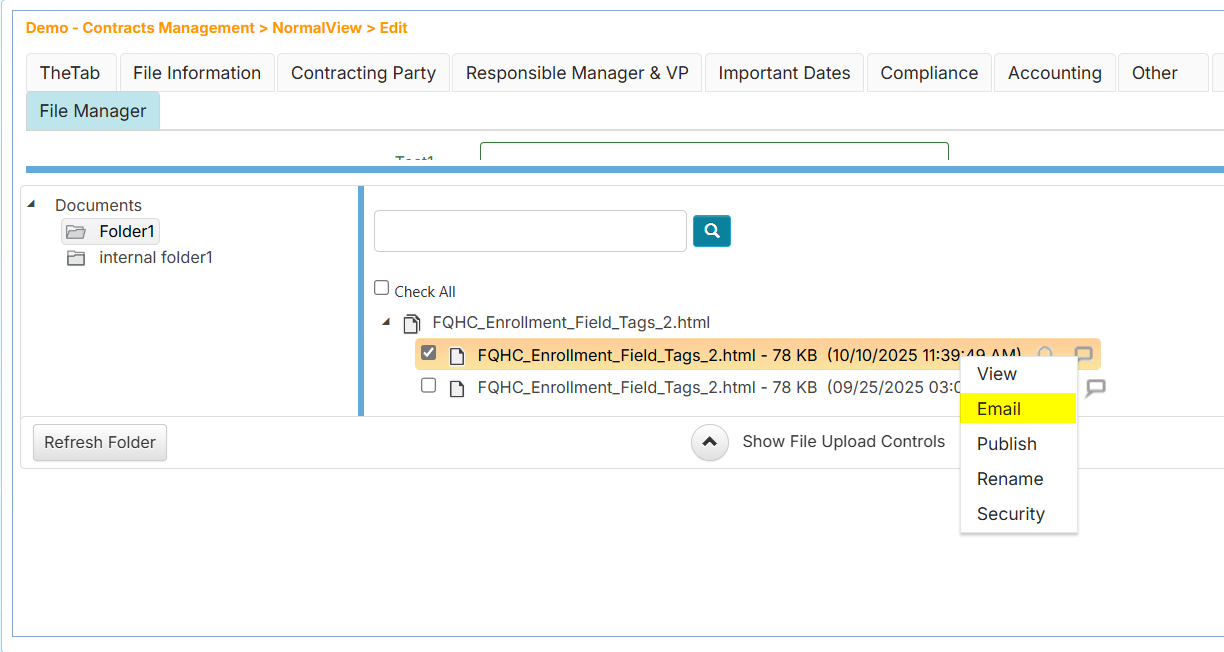Click the blue magnifier search button
The width and height of the screenshot is (1224, 652).
pyautogui.click(x=711, y=231)
